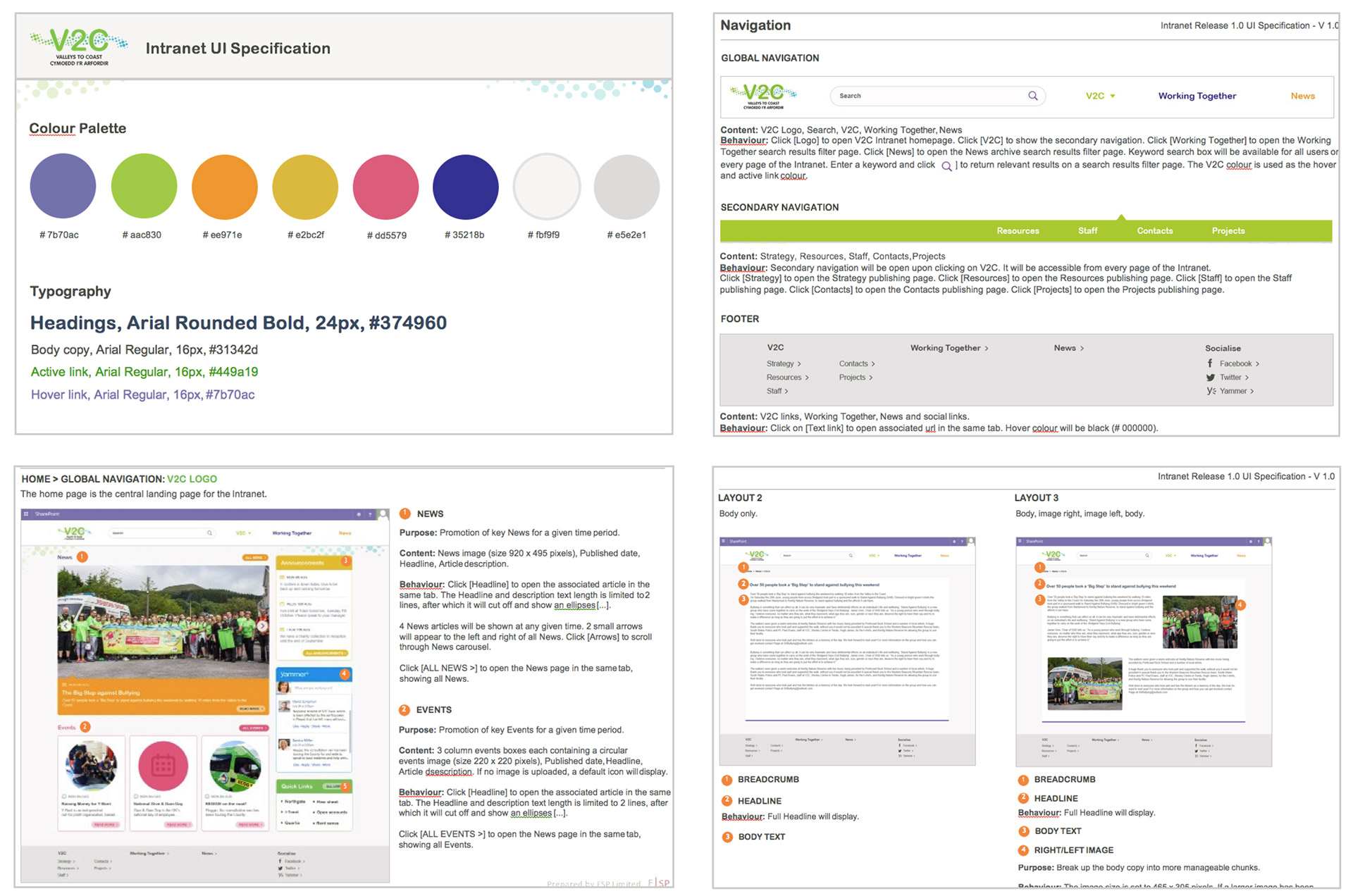
Task: Click the green bus event image in the Events row
Action: pyautogui.click(x=235, y=765)
